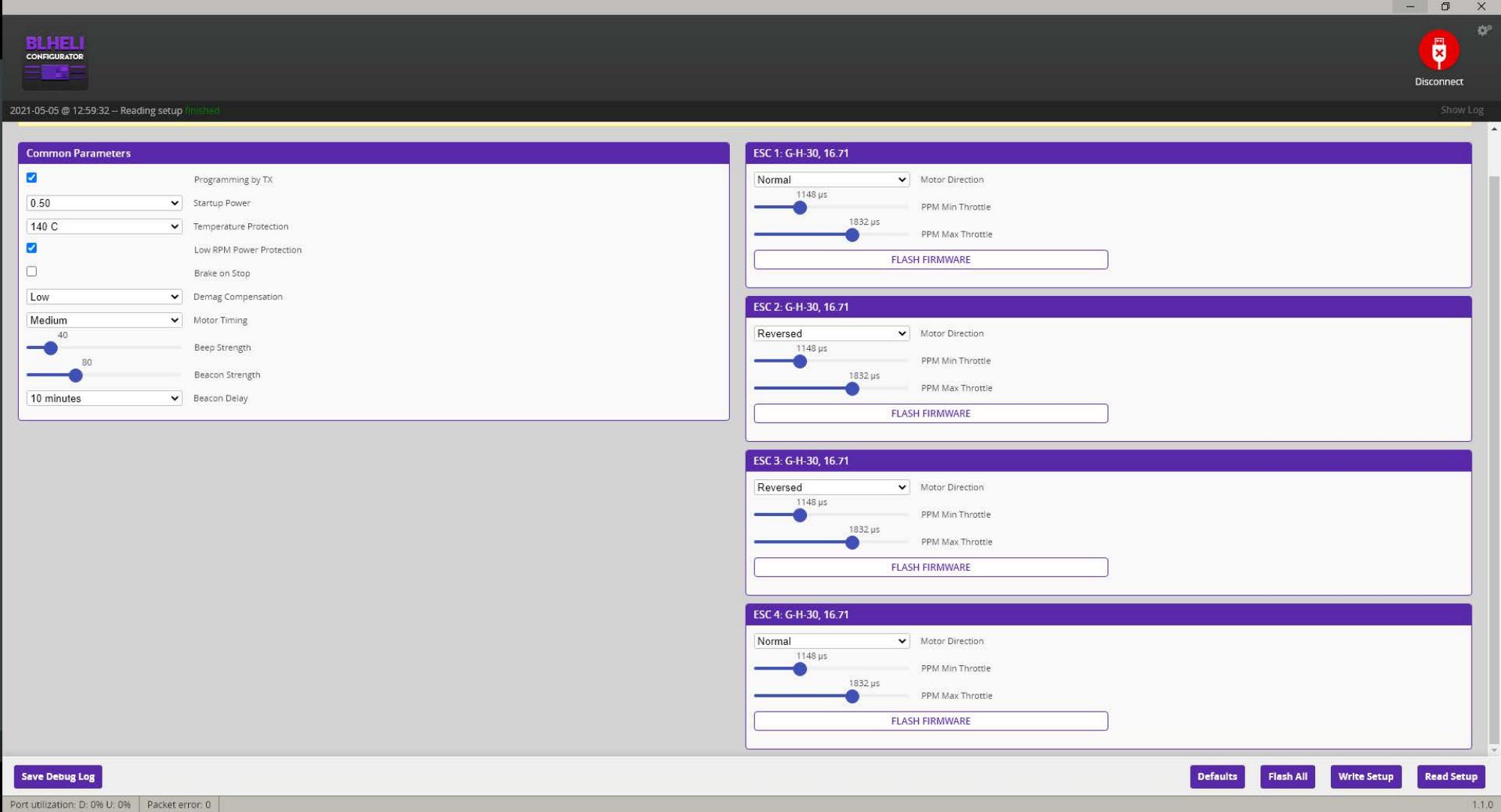
Task: Click Beacon Strength slider handle
Action: [76, 375]
